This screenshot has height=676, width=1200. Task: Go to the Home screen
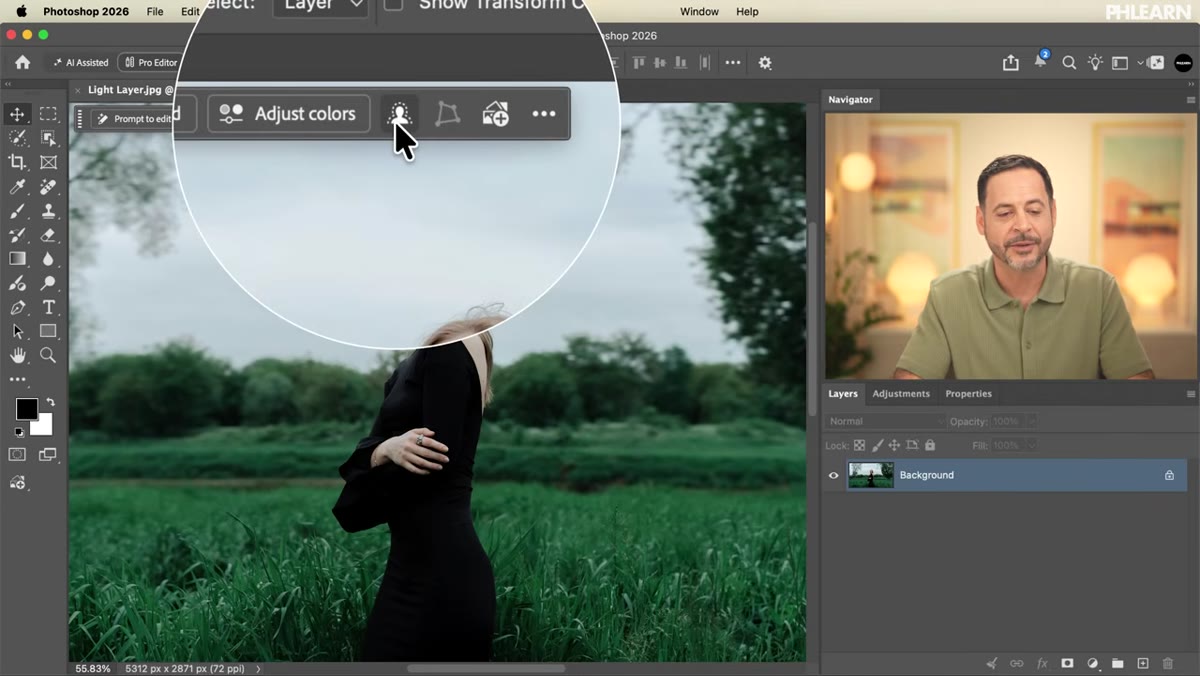tap(22, 63)
